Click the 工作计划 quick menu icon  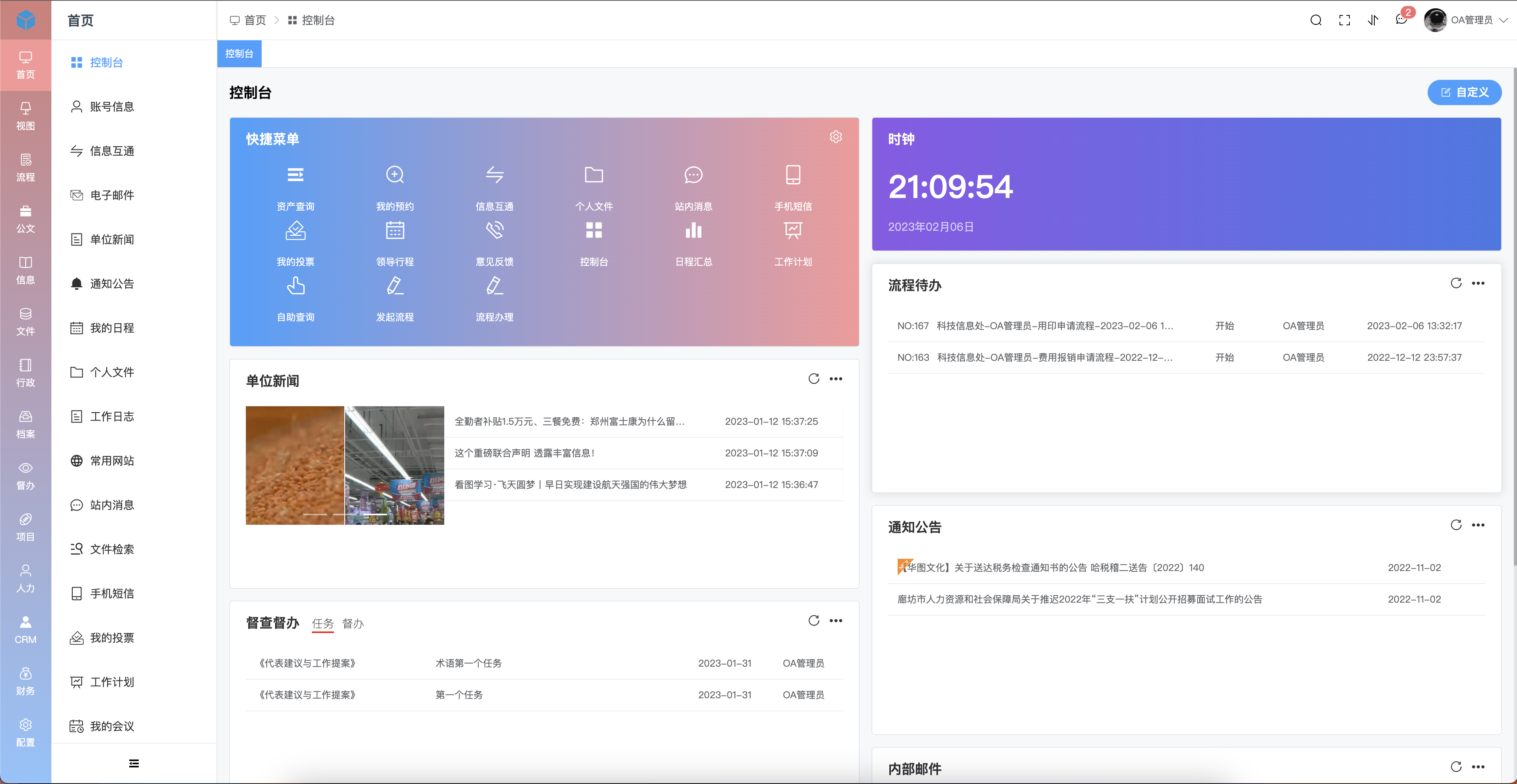793,230
